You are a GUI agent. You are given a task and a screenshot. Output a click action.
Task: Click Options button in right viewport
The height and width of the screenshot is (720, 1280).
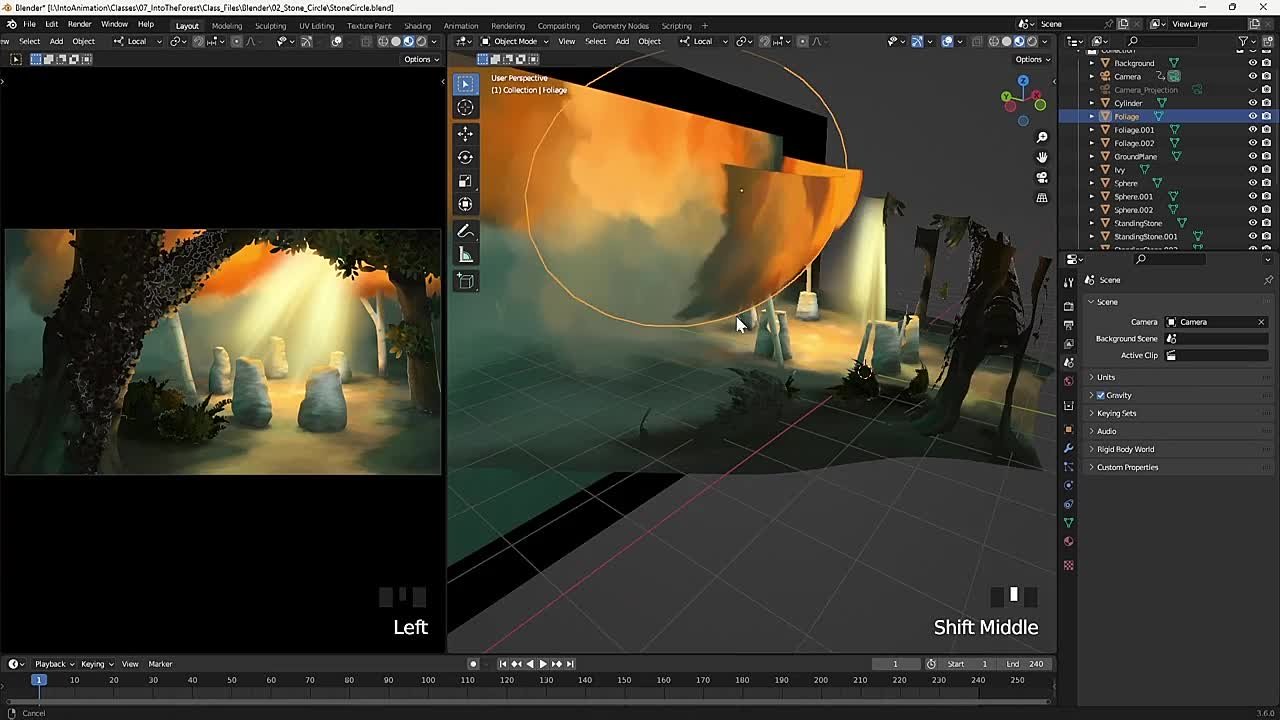pyautogui.click(x=1033, y=59)
